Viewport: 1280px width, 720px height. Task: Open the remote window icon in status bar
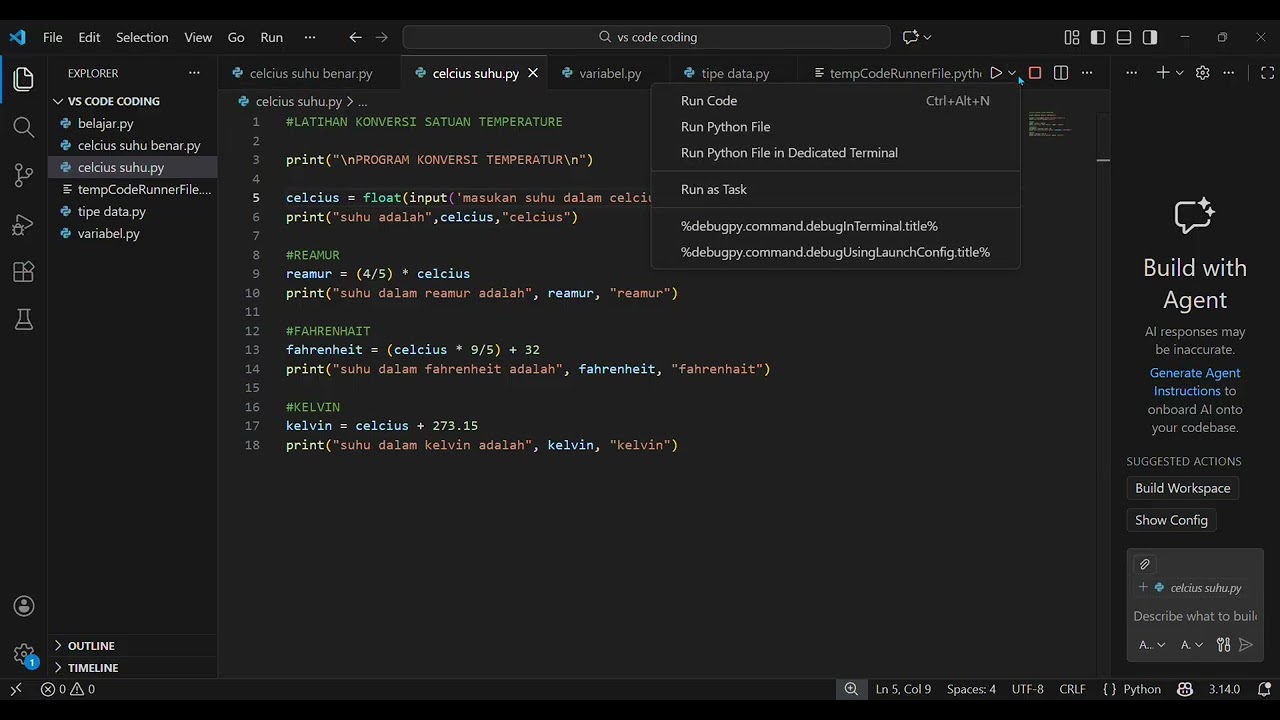pyautogui.click(x=15, y=689)
